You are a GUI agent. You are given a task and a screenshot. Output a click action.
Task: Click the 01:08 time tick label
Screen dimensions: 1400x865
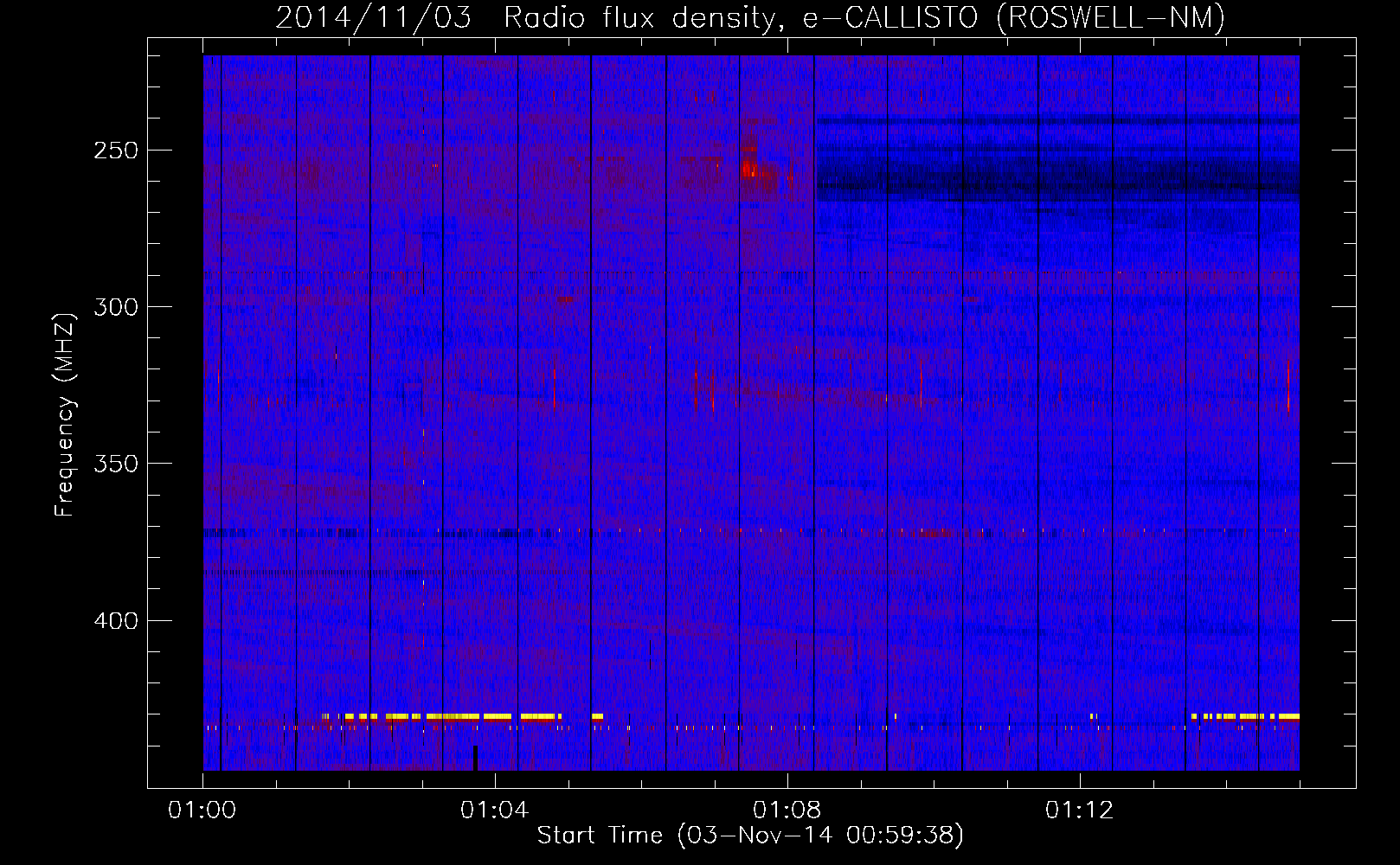point(787,811)
